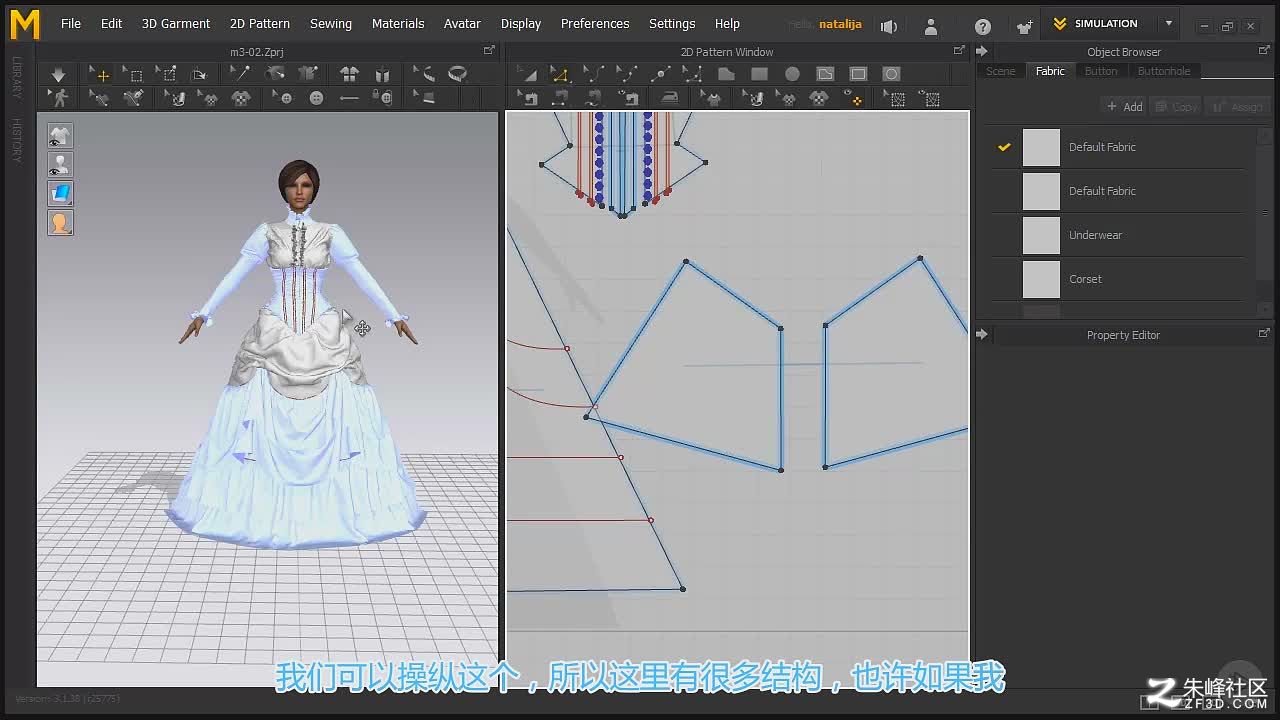Select the Rectangle pattern tool
Viewport: 1280px width, 720px height.
pos(759,74)
